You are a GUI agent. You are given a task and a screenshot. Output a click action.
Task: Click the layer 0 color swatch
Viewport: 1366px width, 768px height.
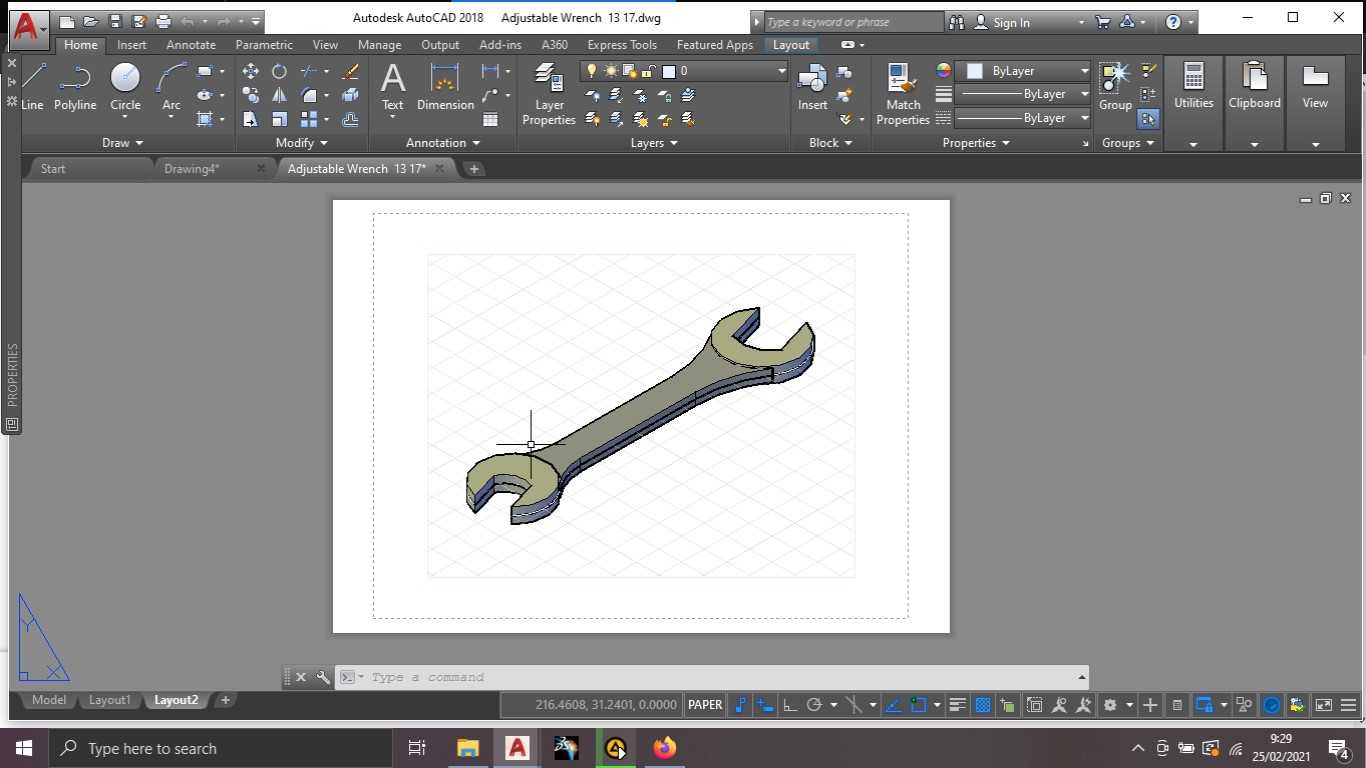[x=669, y=71]
